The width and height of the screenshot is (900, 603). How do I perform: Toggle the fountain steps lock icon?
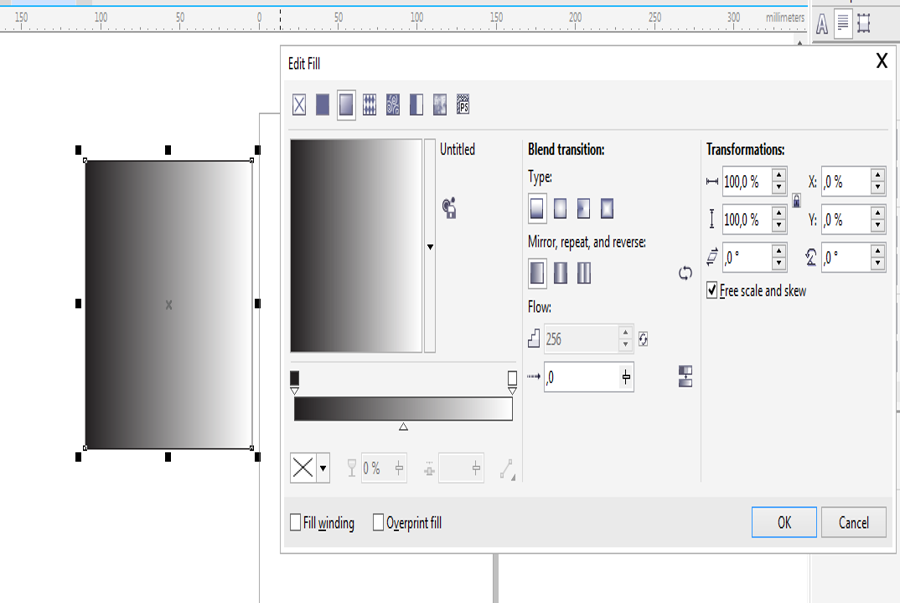click(643, 339)
